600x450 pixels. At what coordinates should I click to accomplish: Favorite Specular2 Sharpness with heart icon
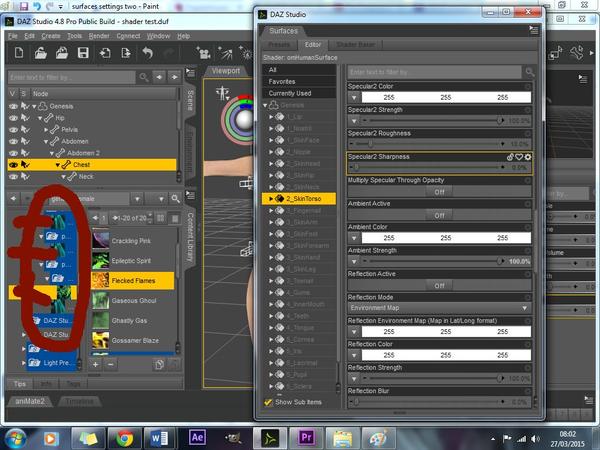tap(519, 157)
